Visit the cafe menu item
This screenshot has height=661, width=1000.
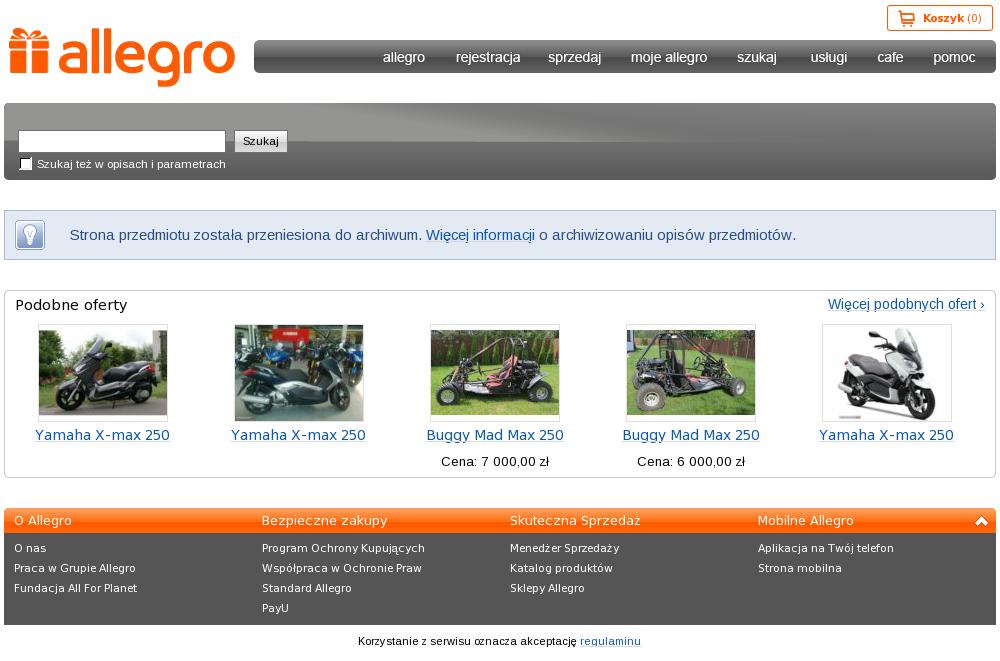(890, 57)
